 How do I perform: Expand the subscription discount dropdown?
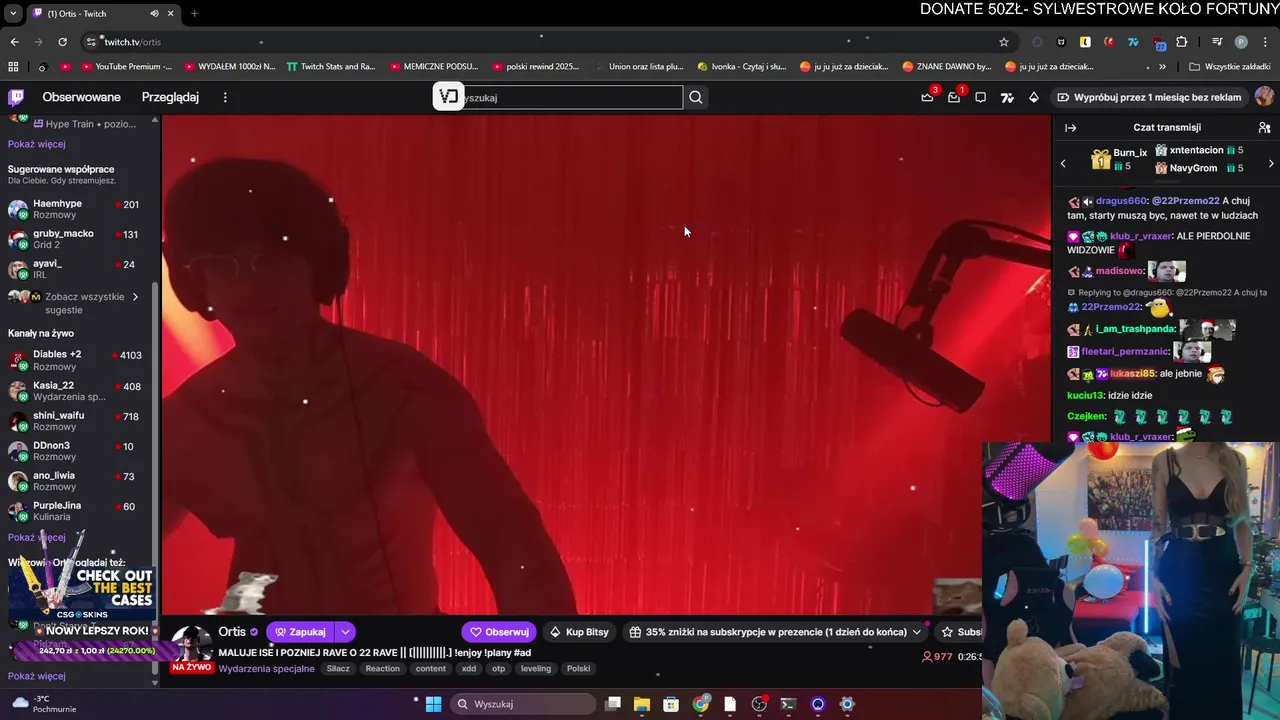click(916, 632)
